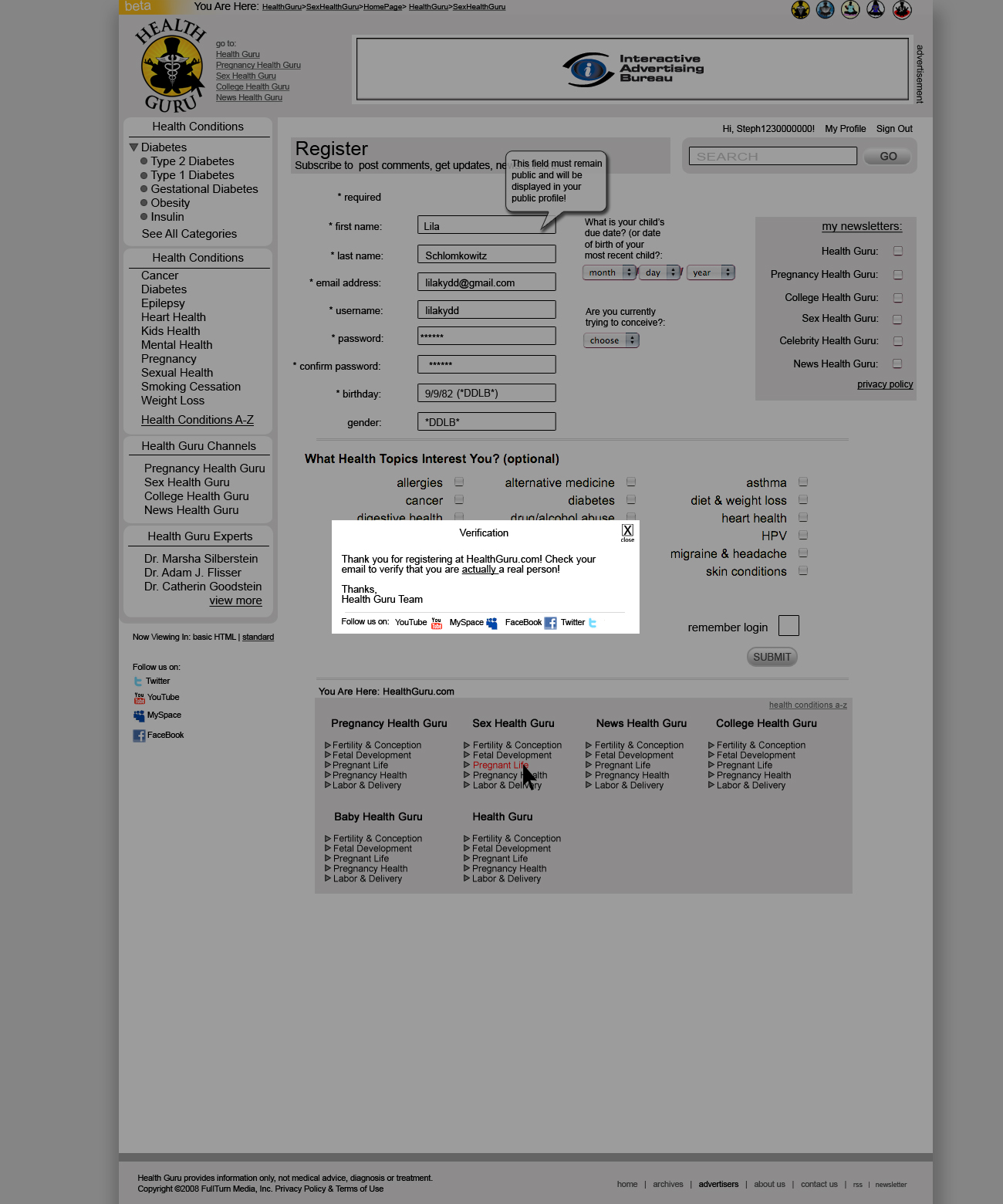Click the guru icon with blue torso
1003x1204 pixels.
coord(876,9)
